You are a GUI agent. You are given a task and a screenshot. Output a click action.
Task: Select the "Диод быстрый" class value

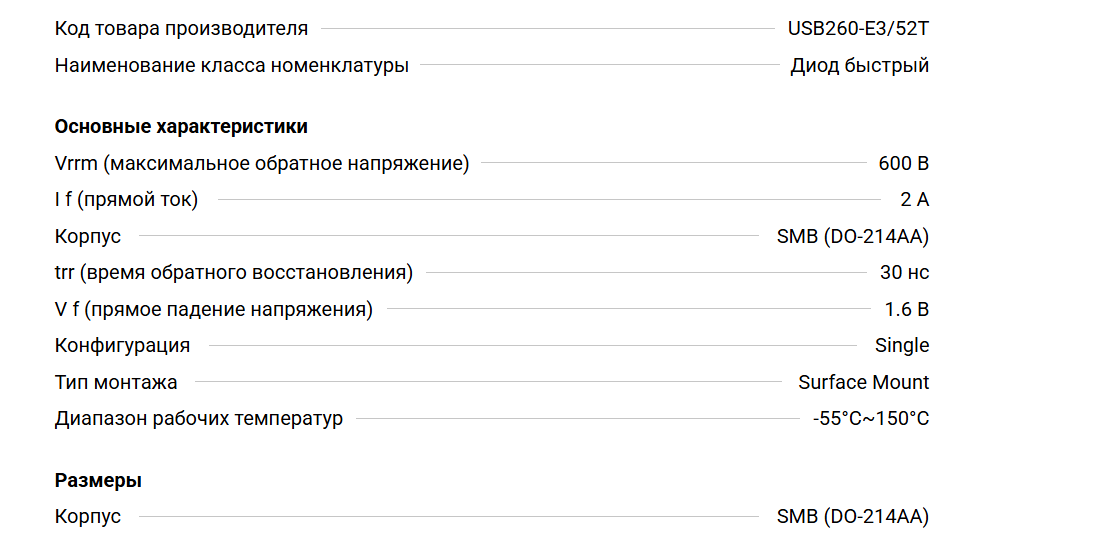pyautogui.click(x=859, y=66)
